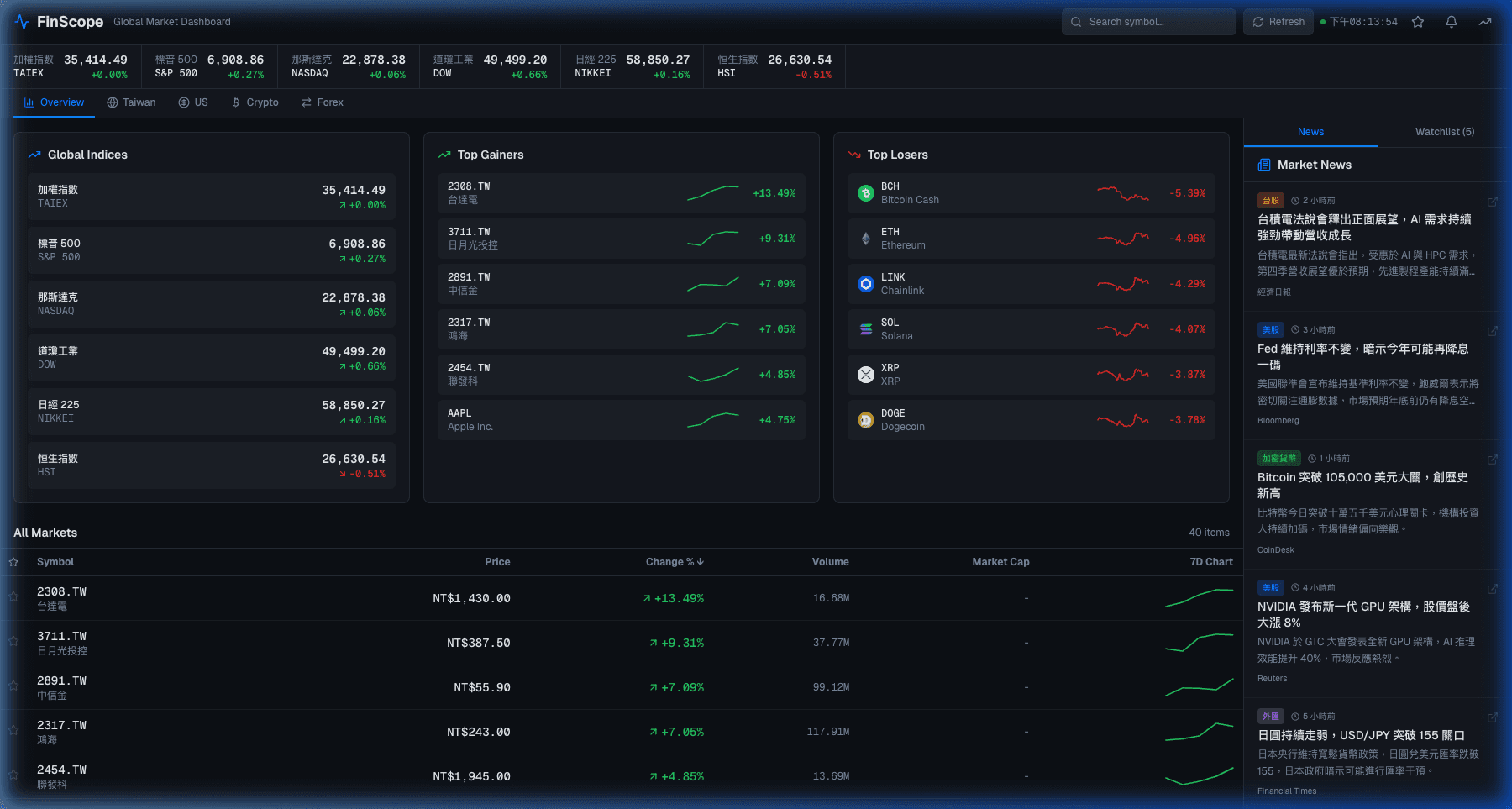1512x809 pixels.
Task: Click the Global Indices trend icon
Action: point(34,155)
